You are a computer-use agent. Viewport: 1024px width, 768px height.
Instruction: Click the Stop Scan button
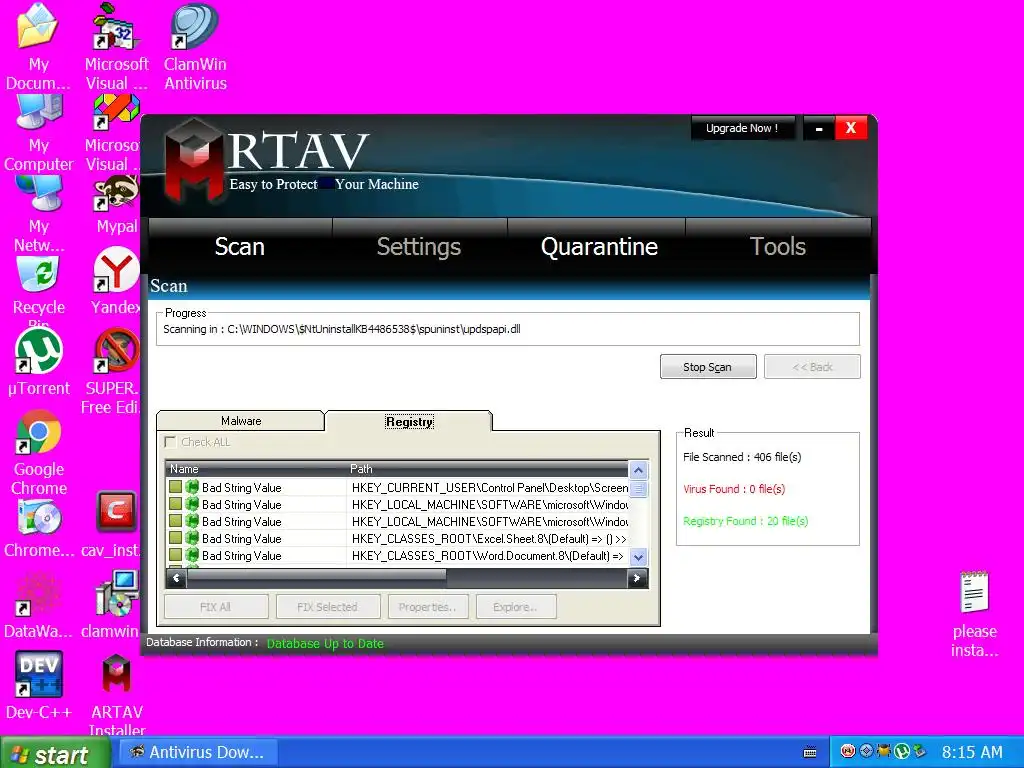(708, 366)
